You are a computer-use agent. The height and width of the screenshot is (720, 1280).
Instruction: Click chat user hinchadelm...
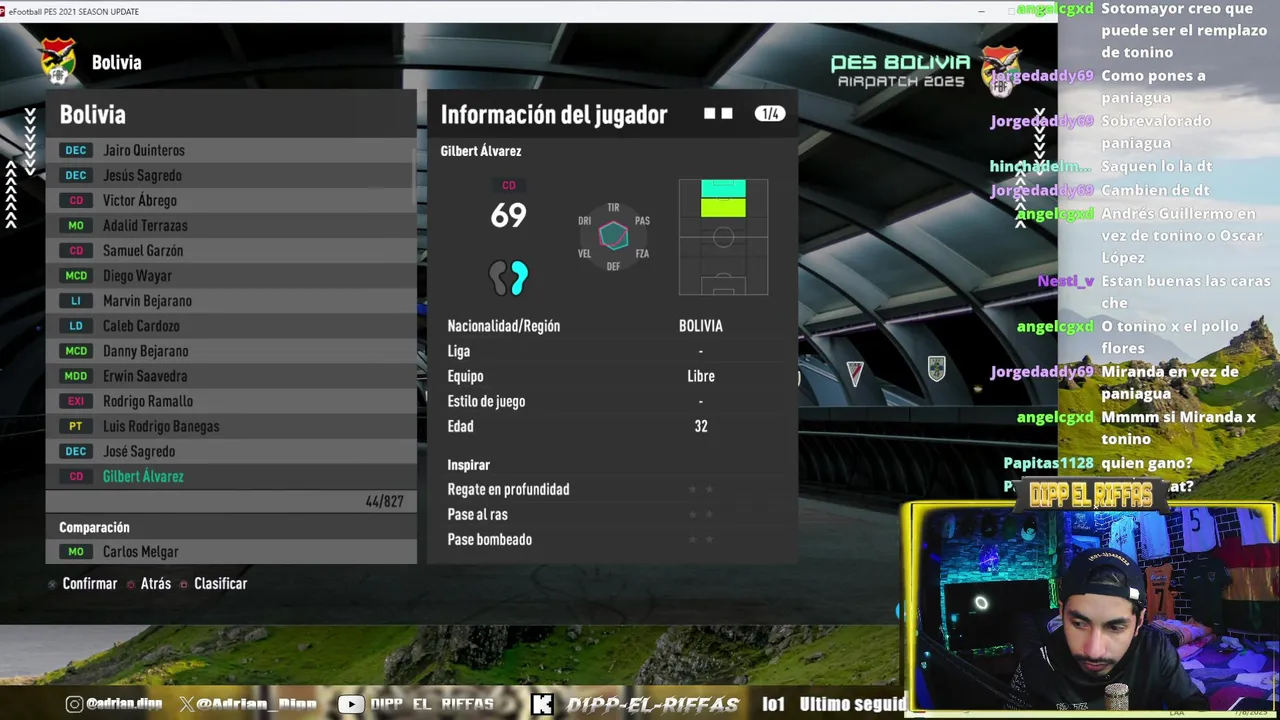tap(1040, 167)
